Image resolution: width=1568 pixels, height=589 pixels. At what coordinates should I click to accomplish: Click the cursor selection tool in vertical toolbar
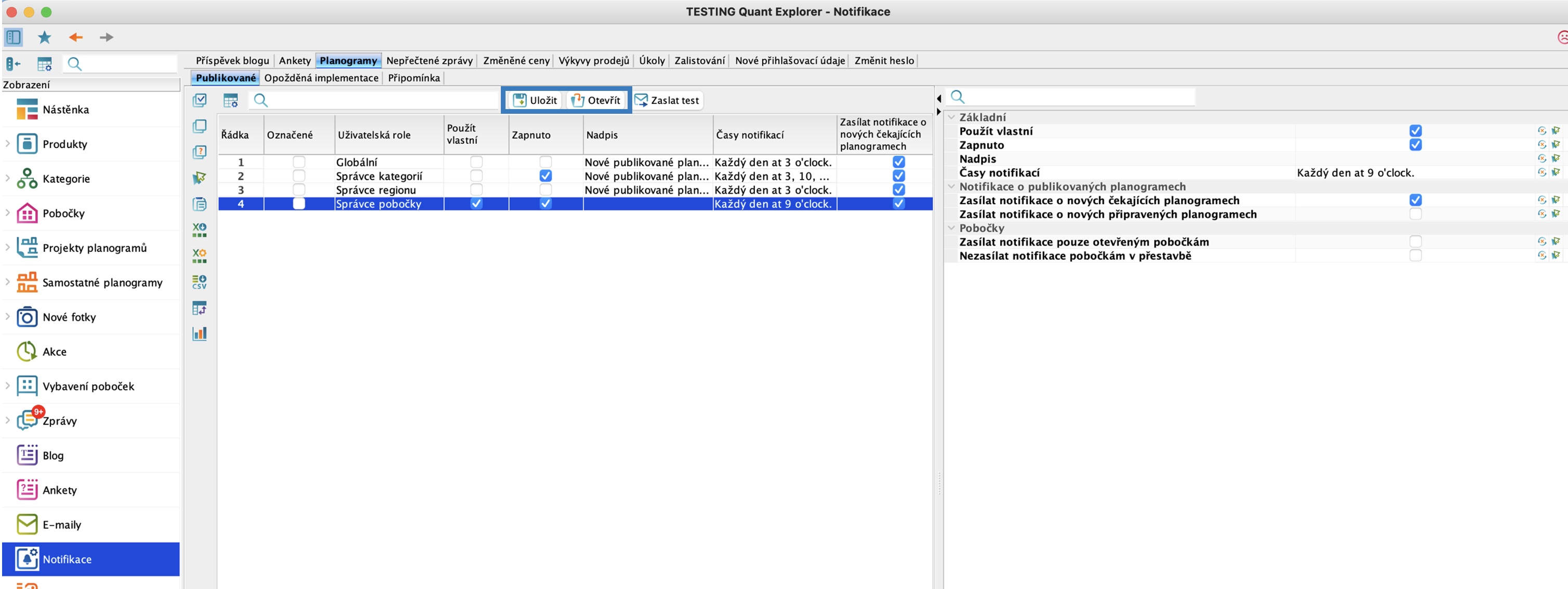[200, 178]
